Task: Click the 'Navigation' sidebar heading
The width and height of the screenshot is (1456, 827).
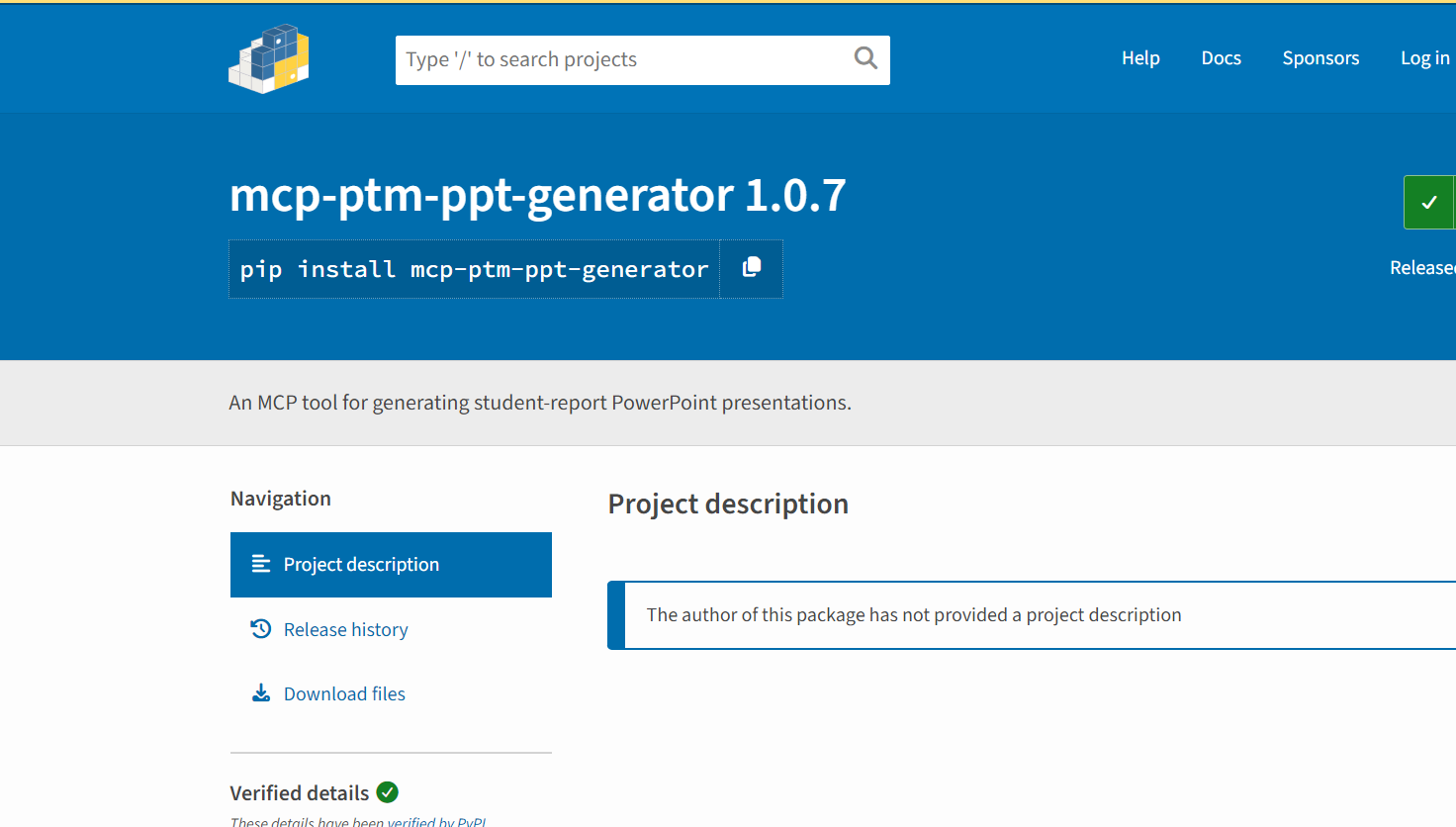Action: [x=281, y=499]
